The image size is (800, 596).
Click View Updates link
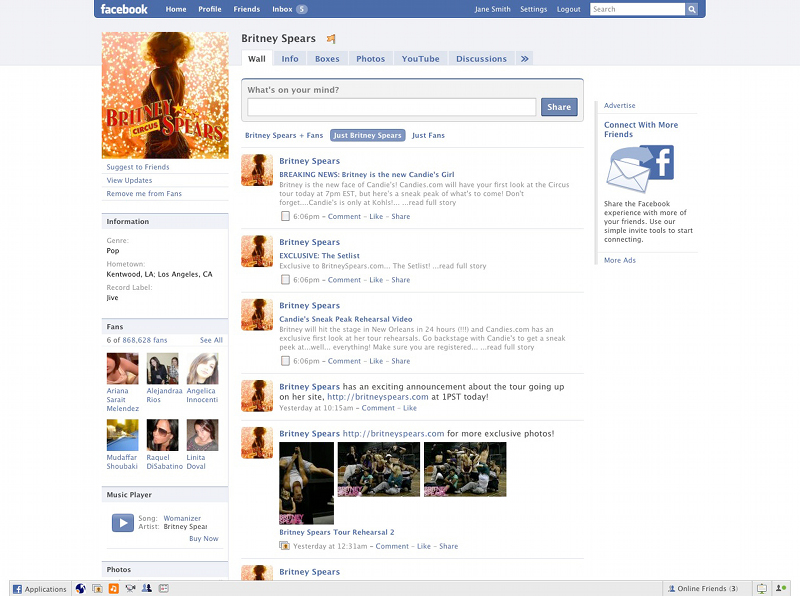point(129,180)
